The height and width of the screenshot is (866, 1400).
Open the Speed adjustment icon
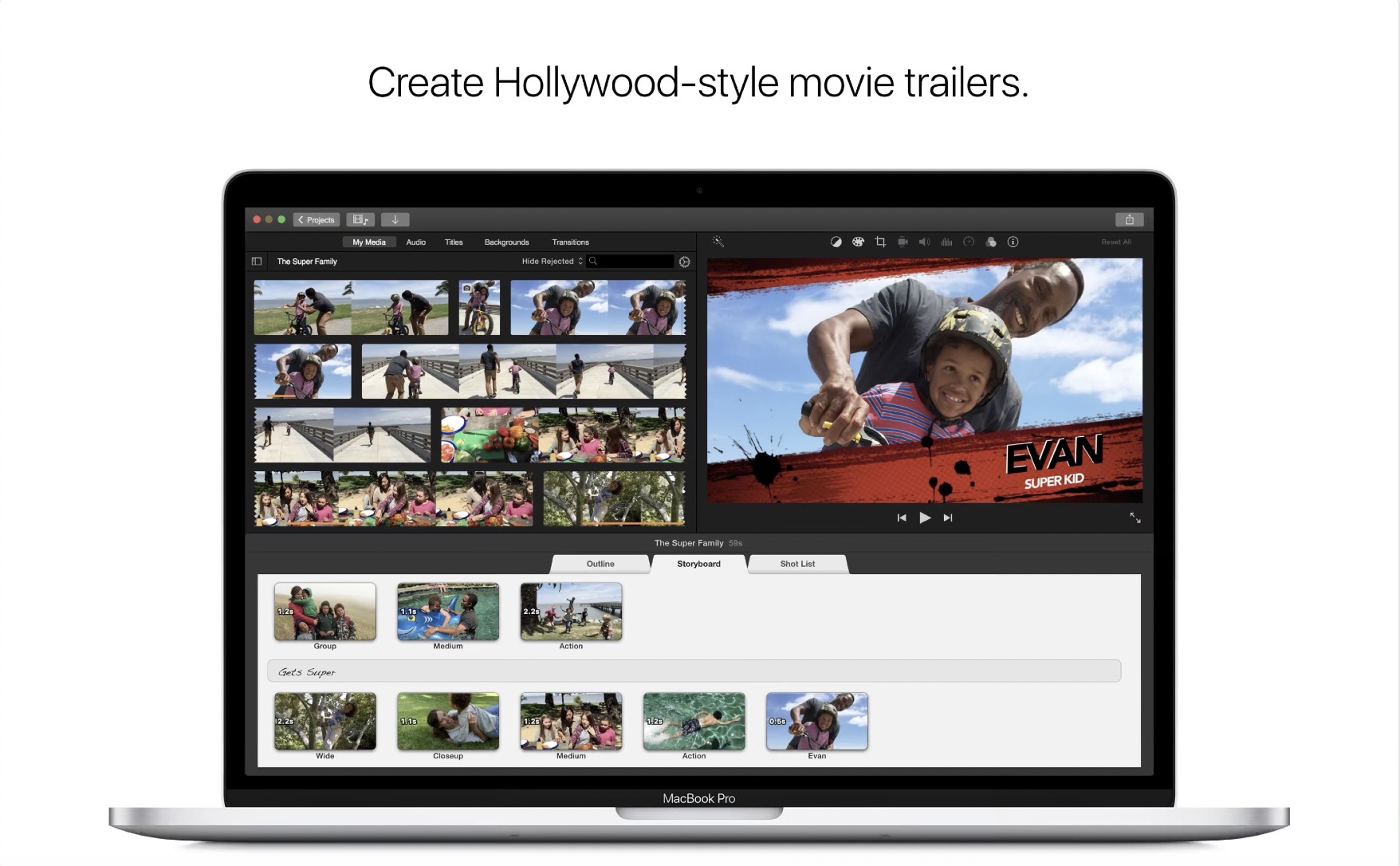pos(969,242)
